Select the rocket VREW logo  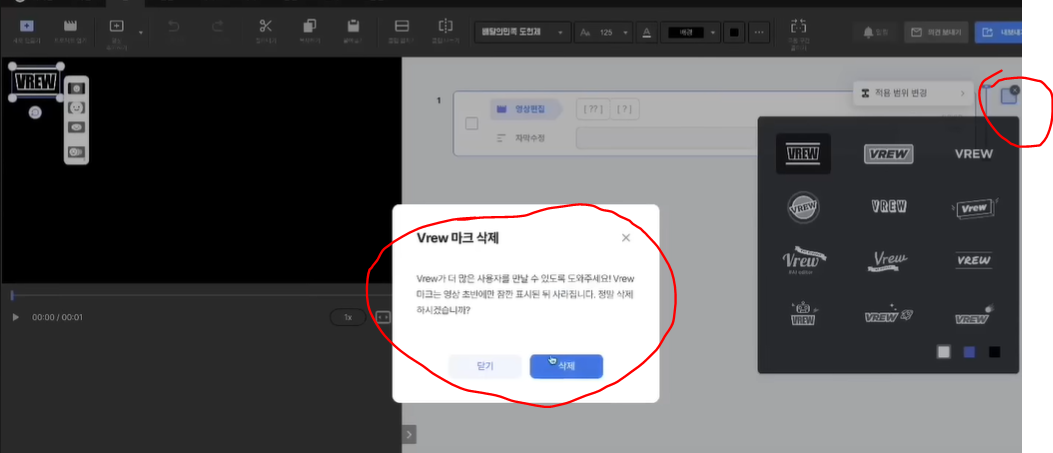(x=888, y=314)
